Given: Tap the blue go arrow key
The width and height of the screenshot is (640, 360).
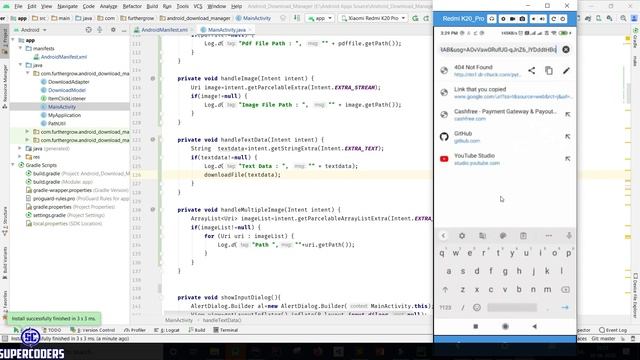Looking at the screenshot, I should [565, 307].
